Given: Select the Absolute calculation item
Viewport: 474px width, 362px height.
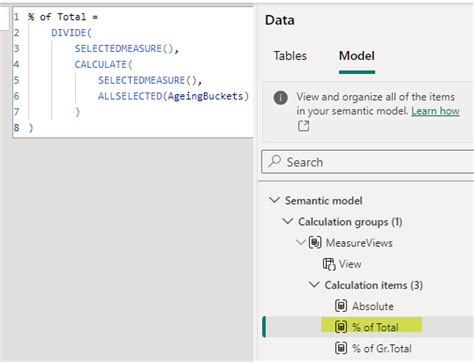Looking at the screenshot, I should pos(373,306).
